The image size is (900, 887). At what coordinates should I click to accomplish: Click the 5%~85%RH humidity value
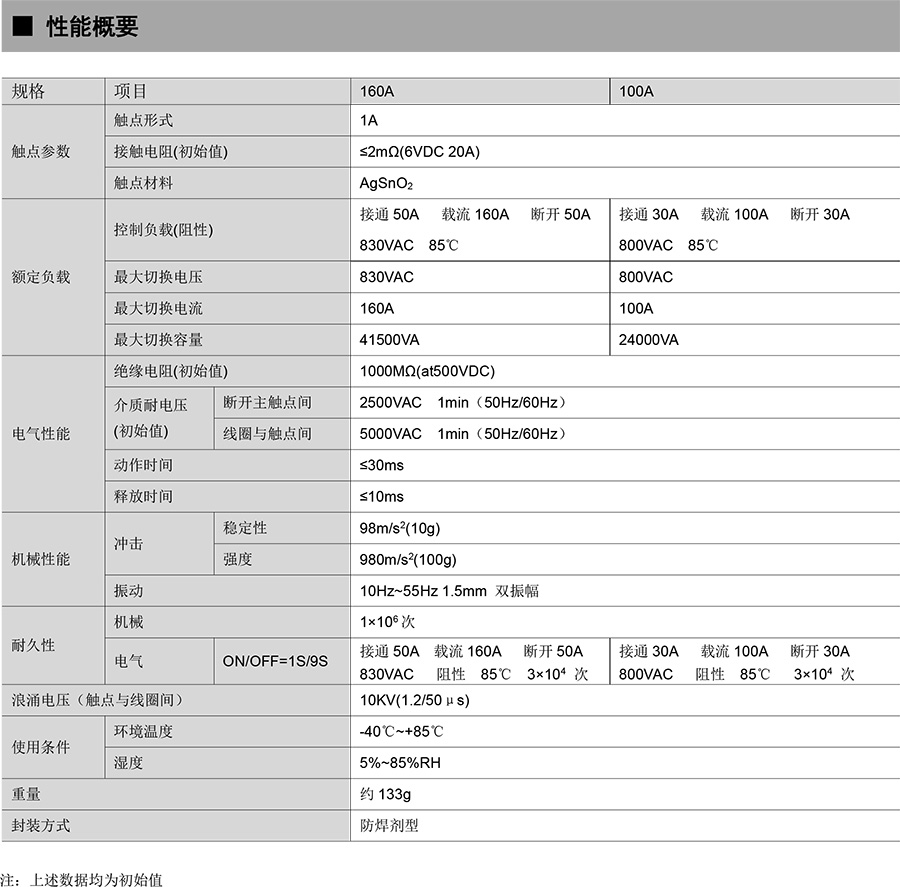(x=400, y=763)
